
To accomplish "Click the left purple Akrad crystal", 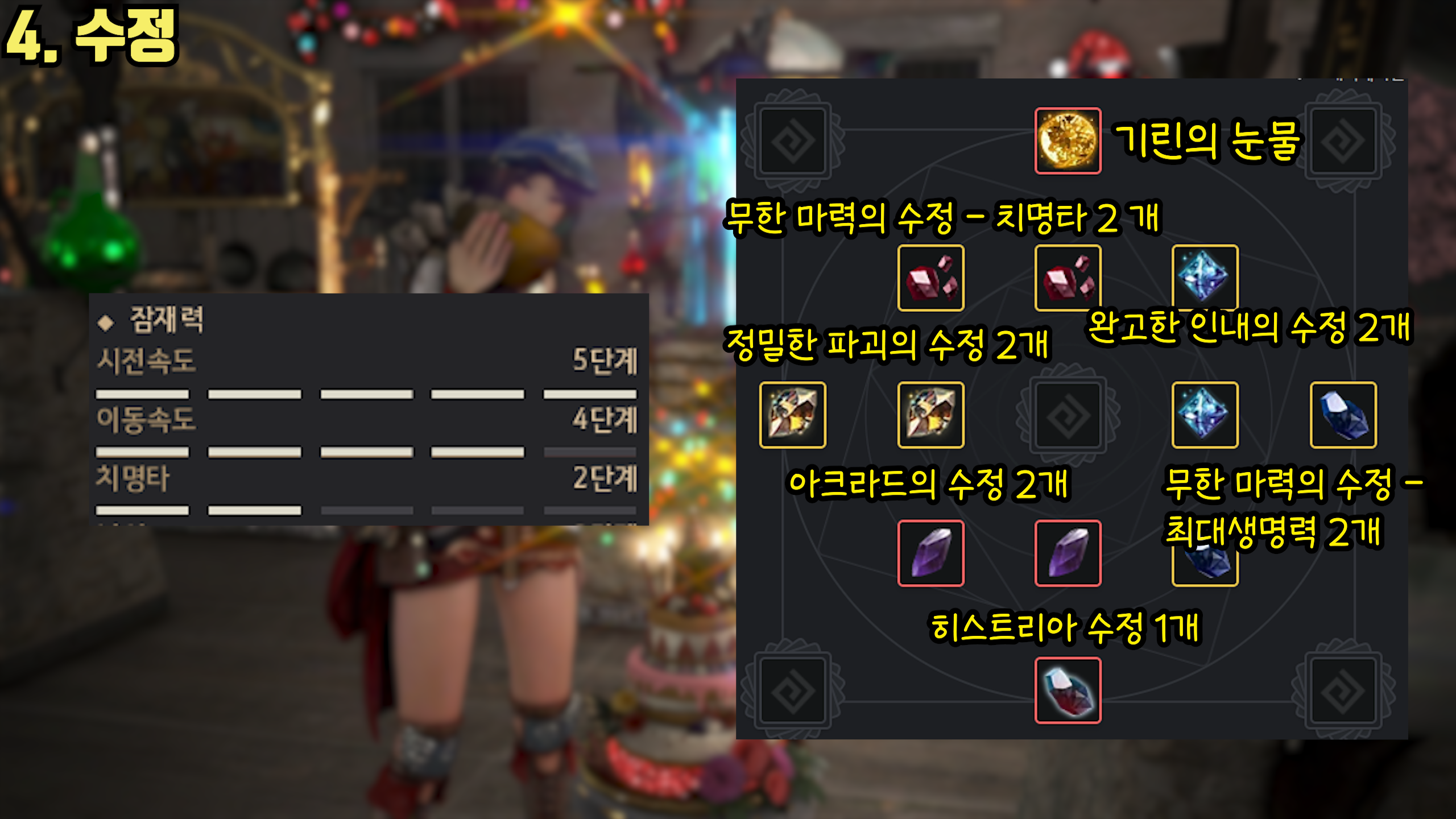I will 930,553.
